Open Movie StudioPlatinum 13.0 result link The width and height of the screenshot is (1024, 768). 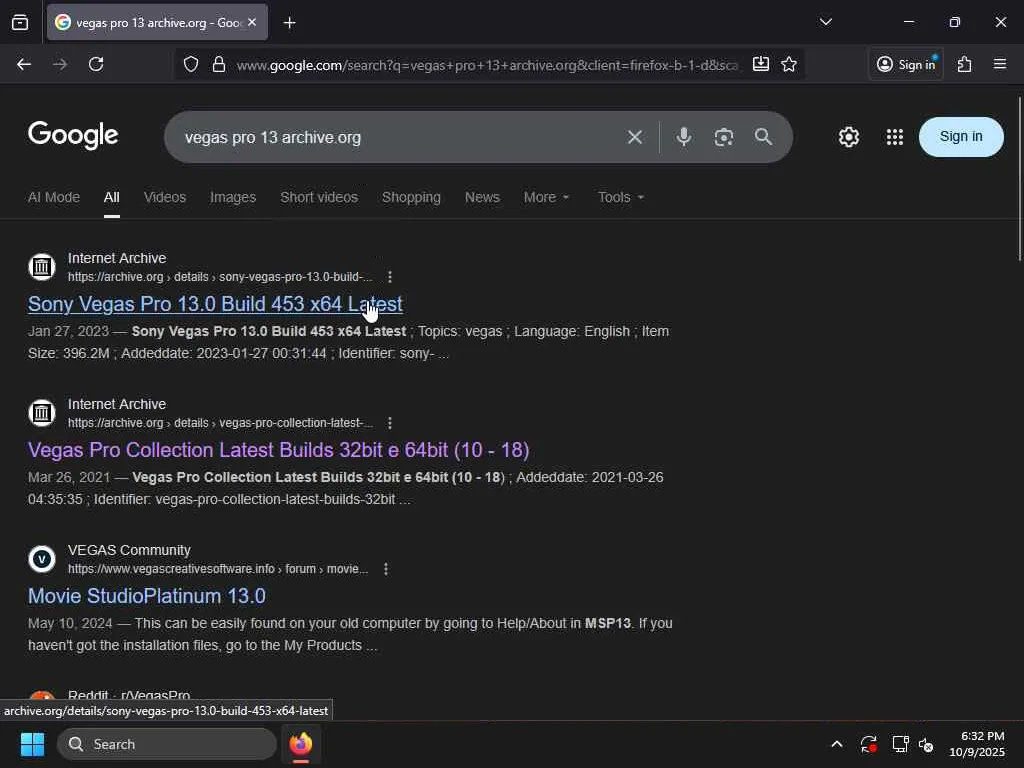146,596
